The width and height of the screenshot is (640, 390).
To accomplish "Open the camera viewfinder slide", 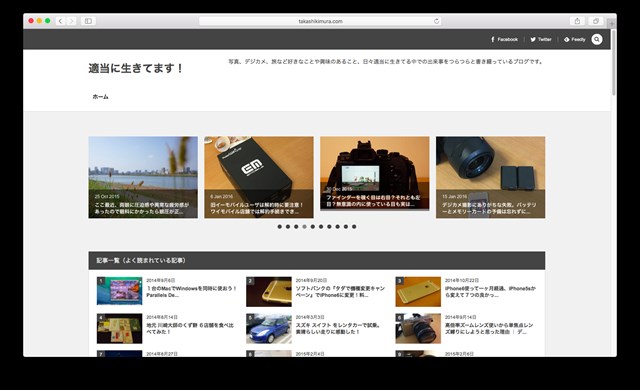I will pyautogui.click(x=375, y=173).
